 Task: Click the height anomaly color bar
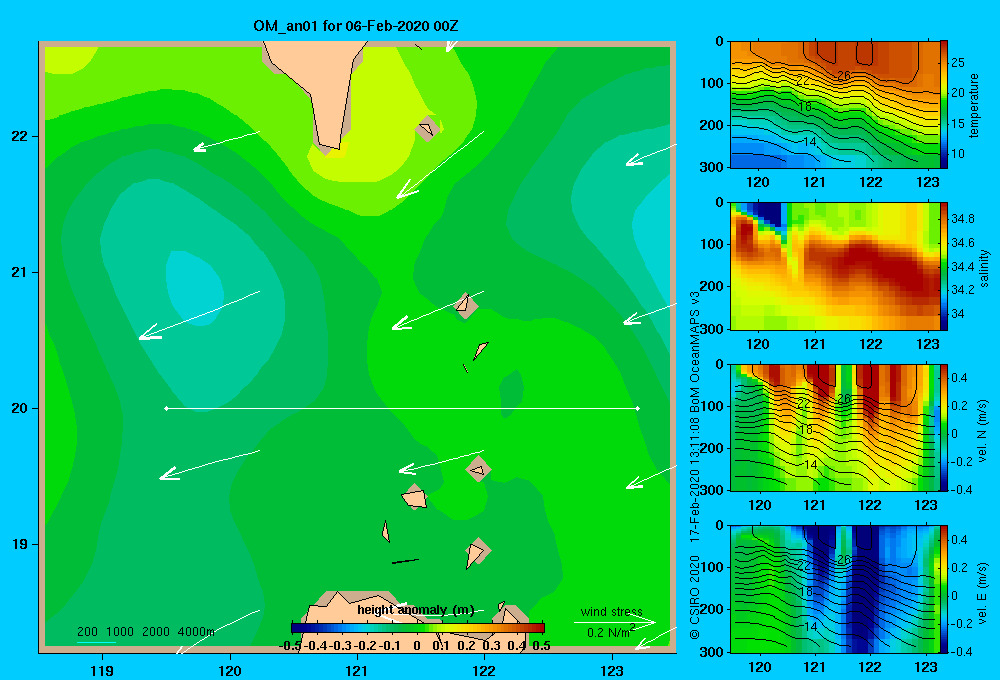tap(418, 628)
